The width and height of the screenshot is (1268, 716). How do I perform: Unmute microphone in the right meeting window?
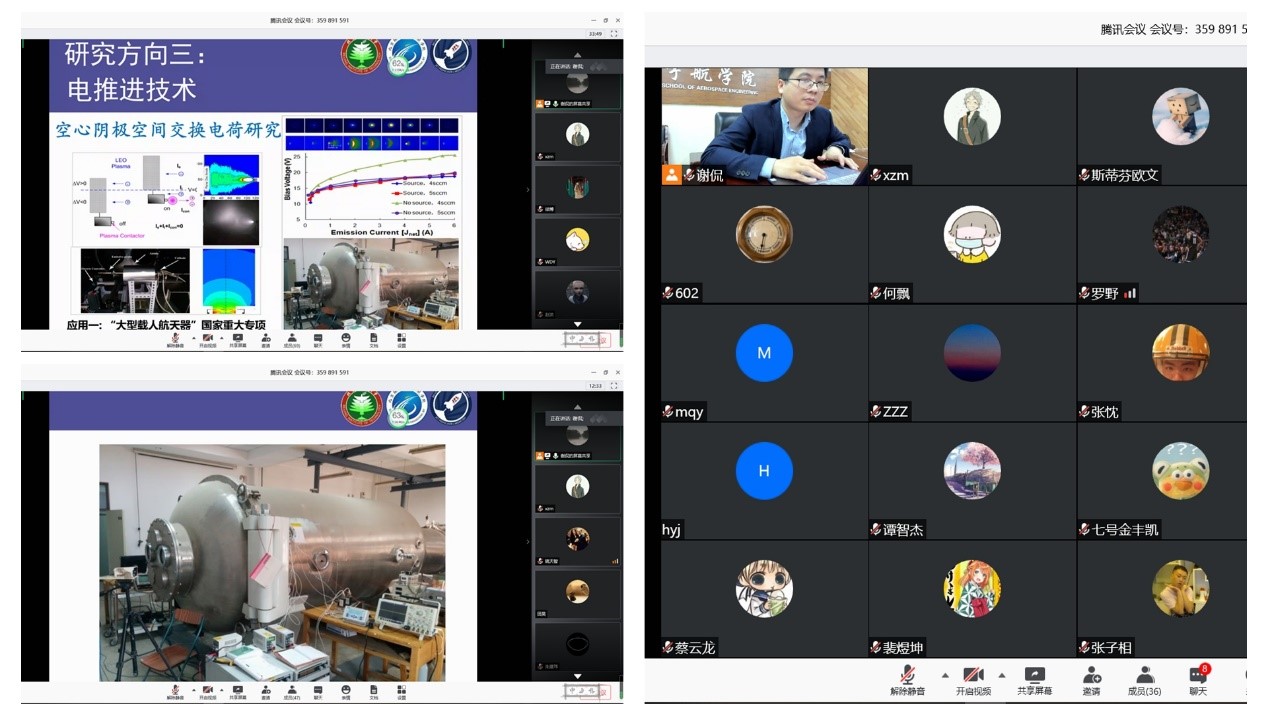click(907, 677)
